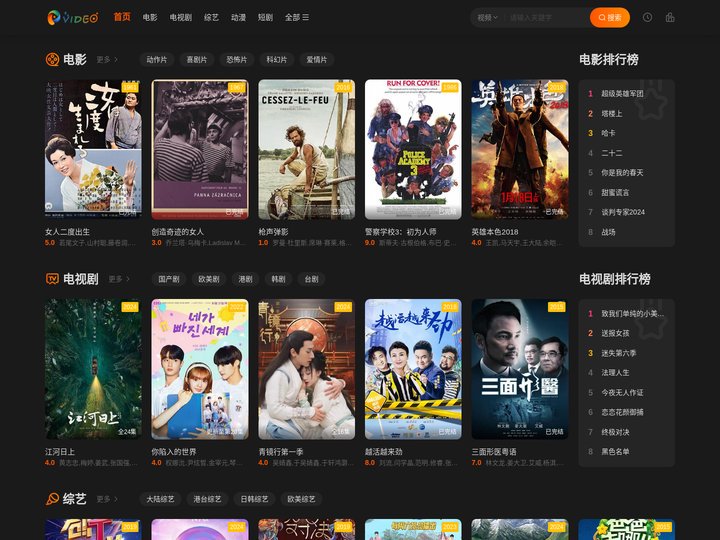Open ranked drama 今夜无人作证
This screenshot has height=540, width=720.
pyautogui.click(x=622, y=393)
